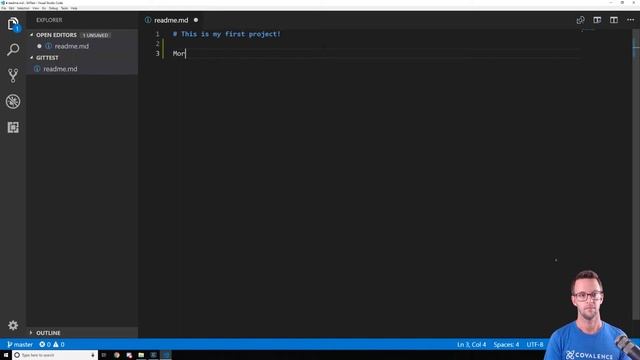Image resolution: width=640 pixels, height=360 pixels.
Task: Open the Edit menu
Action: click(11, 8)
